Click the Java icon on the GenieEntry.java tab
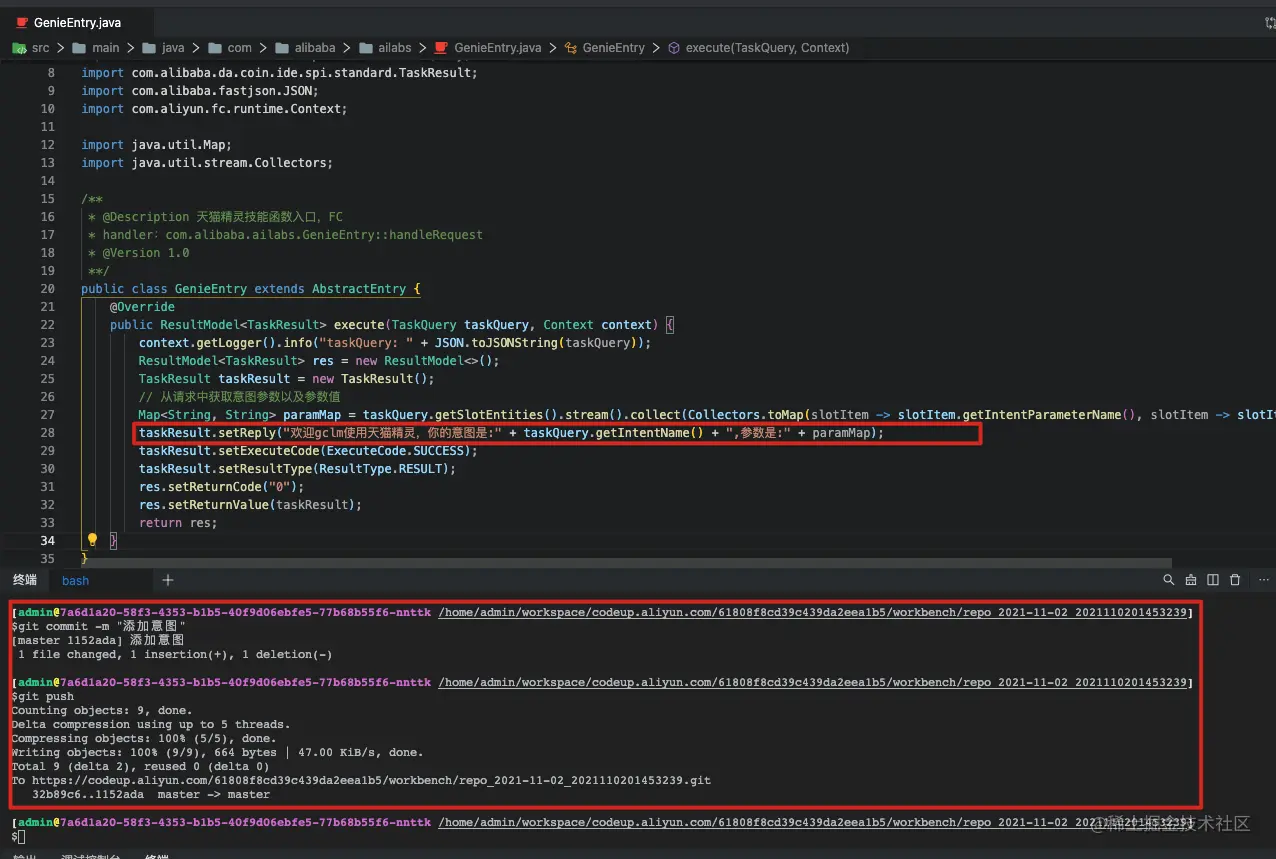The width and height of the screenshot is (1276, 859). point(23,22)
